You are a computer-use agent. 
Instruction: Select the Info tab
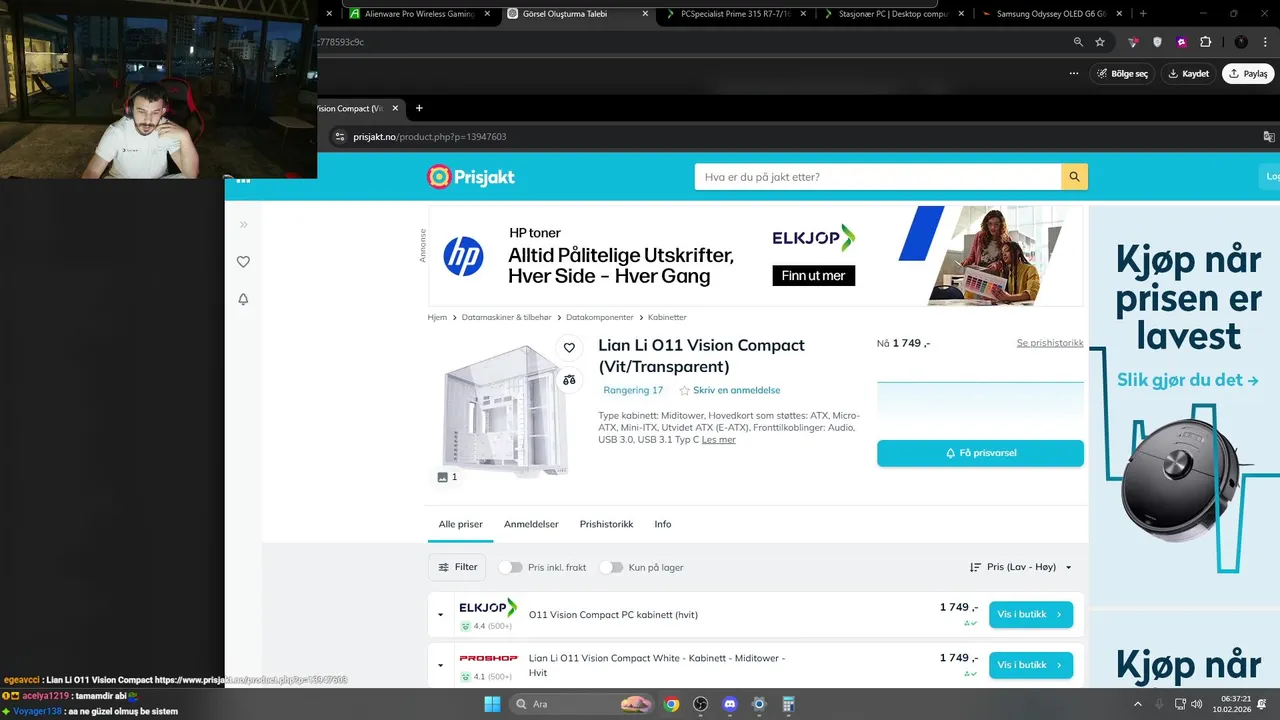pos(663,524)
